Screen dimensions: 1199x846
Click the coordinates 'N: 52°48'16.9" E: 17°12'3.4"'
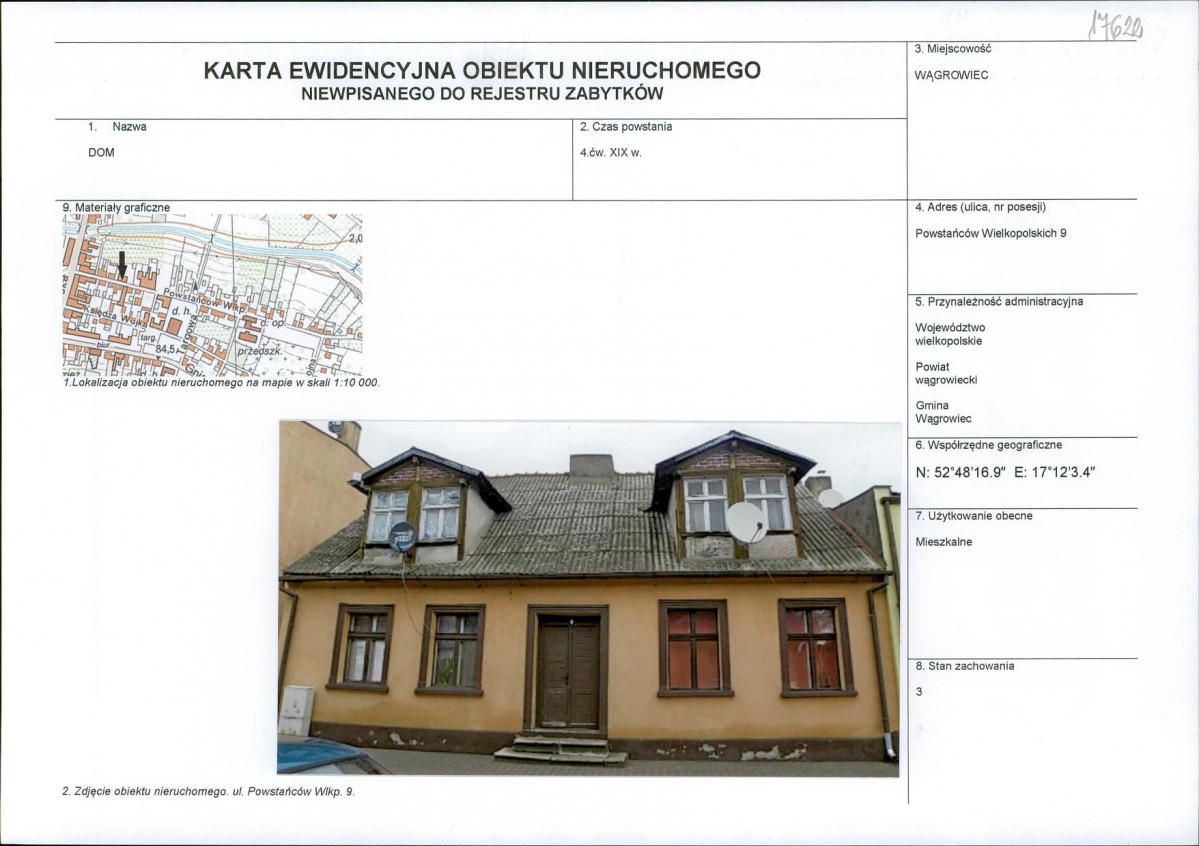(x=1005, y=473)
